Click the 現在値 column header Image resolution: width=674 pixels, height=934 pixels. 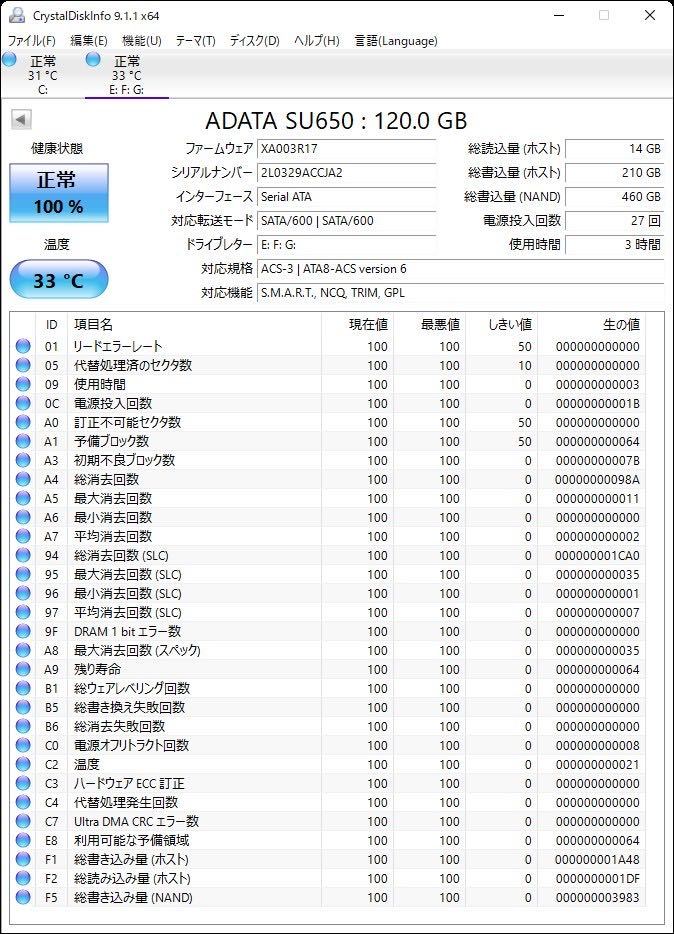click(x=357, y=325)
